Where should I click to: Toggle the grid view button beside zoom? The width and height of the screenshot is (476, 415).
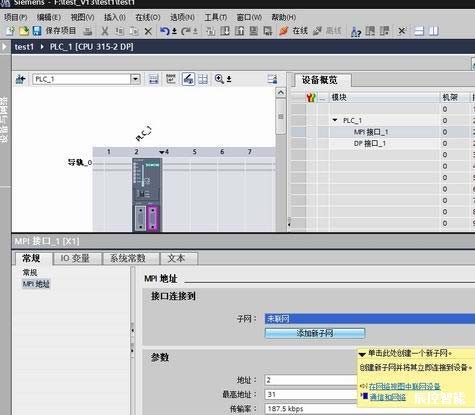click(x=203, y=79)
